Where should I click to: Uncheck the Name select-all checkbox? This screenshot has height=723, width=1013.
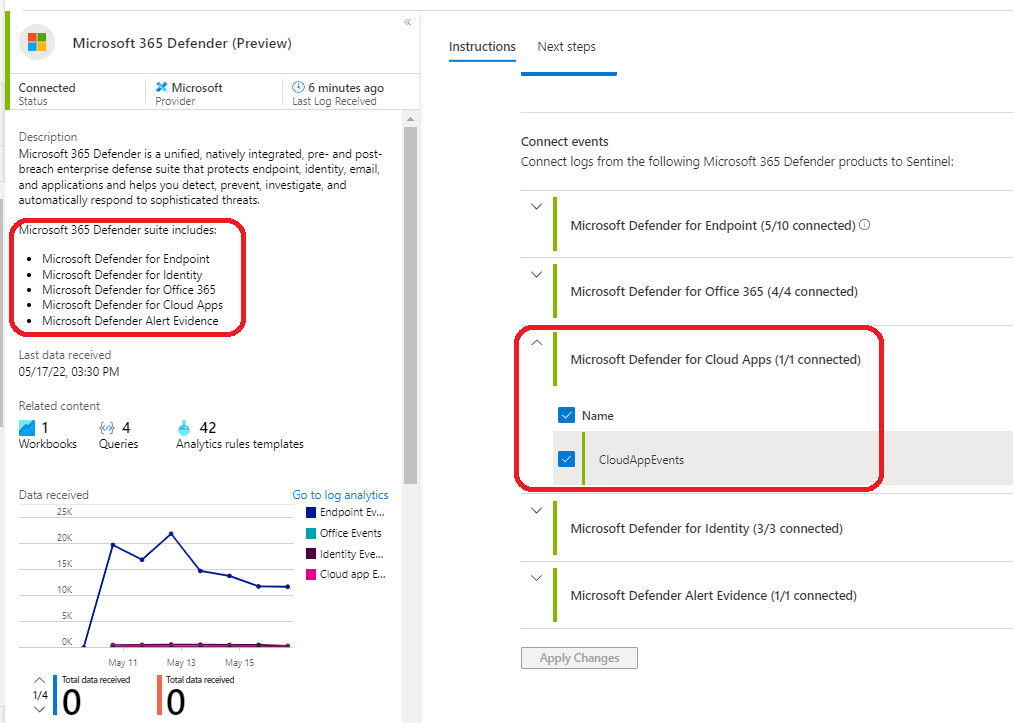coord(567,415)
